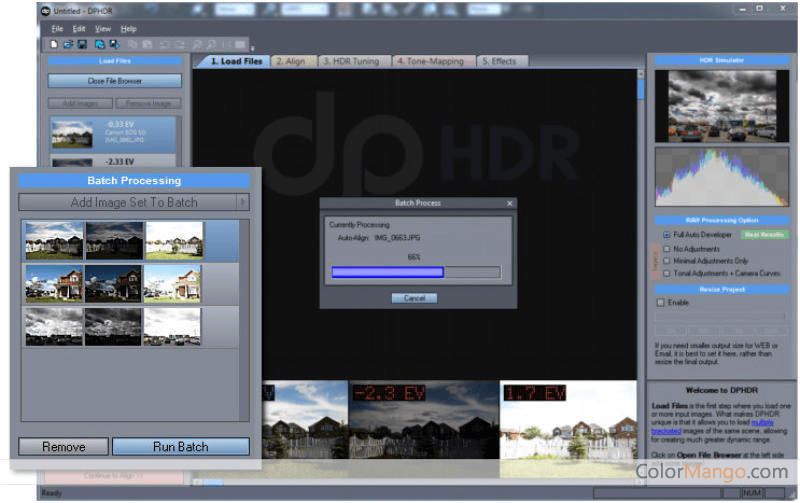This screenshot has width=800, height=503.
Task: Click the 1.7 EV filmstrip image
Action: click(568, 429)
